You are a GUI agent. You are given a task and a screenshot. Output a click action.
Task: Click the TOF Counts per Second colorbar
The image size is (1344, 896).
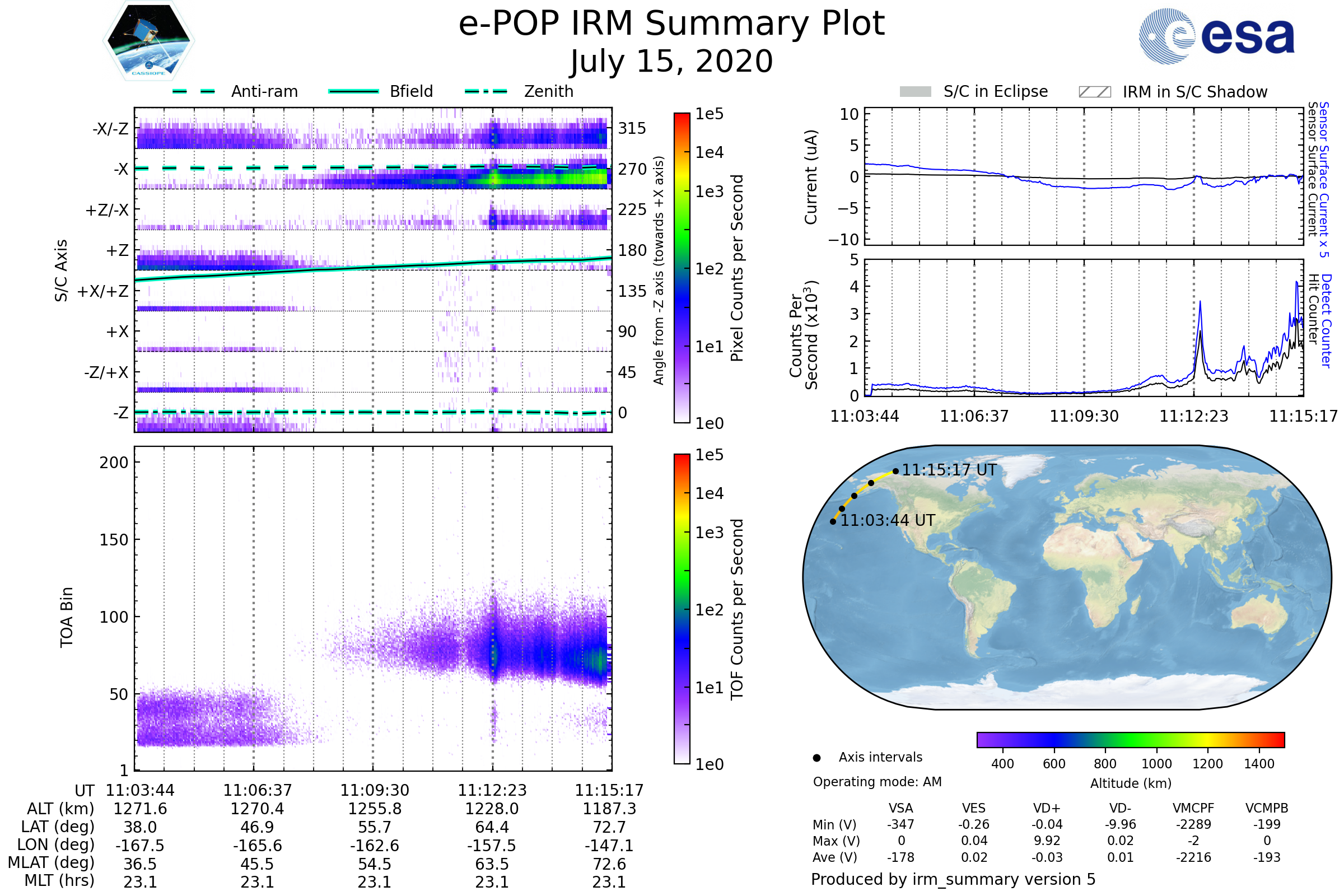tap(682, 609)
